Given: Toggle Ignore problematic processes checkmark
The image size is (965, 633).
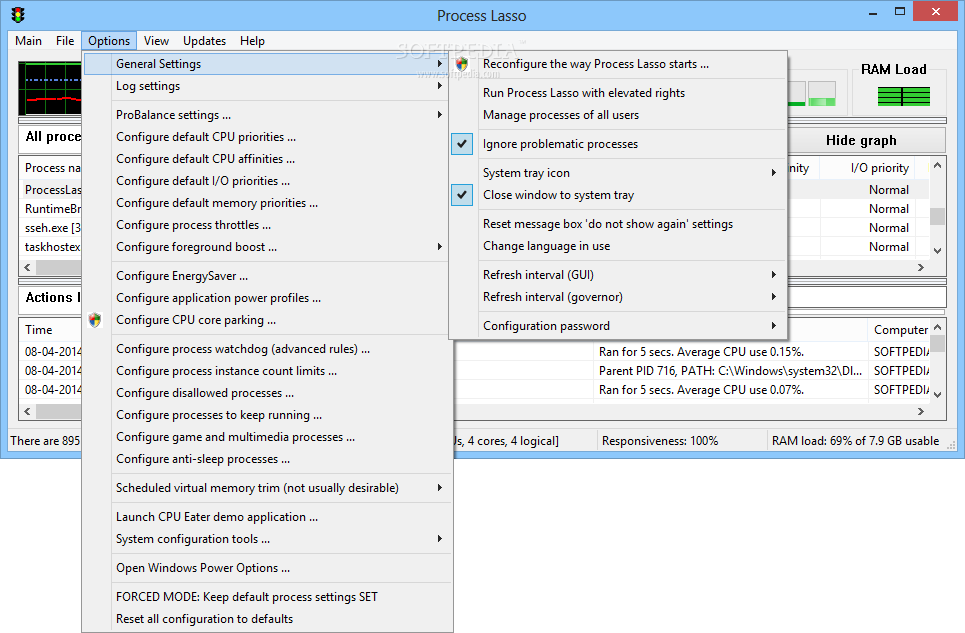Looking at the screenshot, I should (x=462, y=144).
